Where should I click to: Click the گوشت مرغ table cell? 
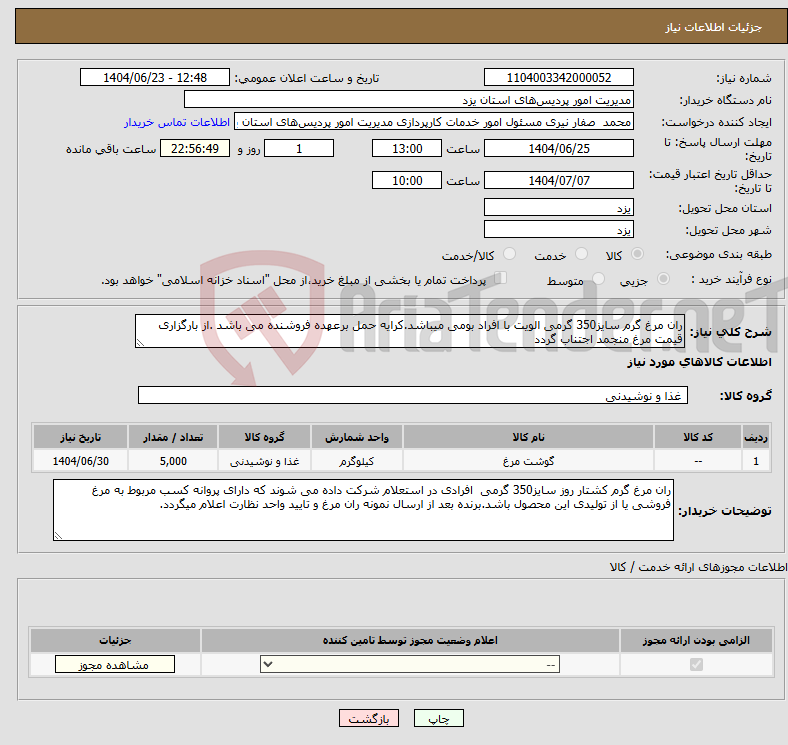coord(528,461)
